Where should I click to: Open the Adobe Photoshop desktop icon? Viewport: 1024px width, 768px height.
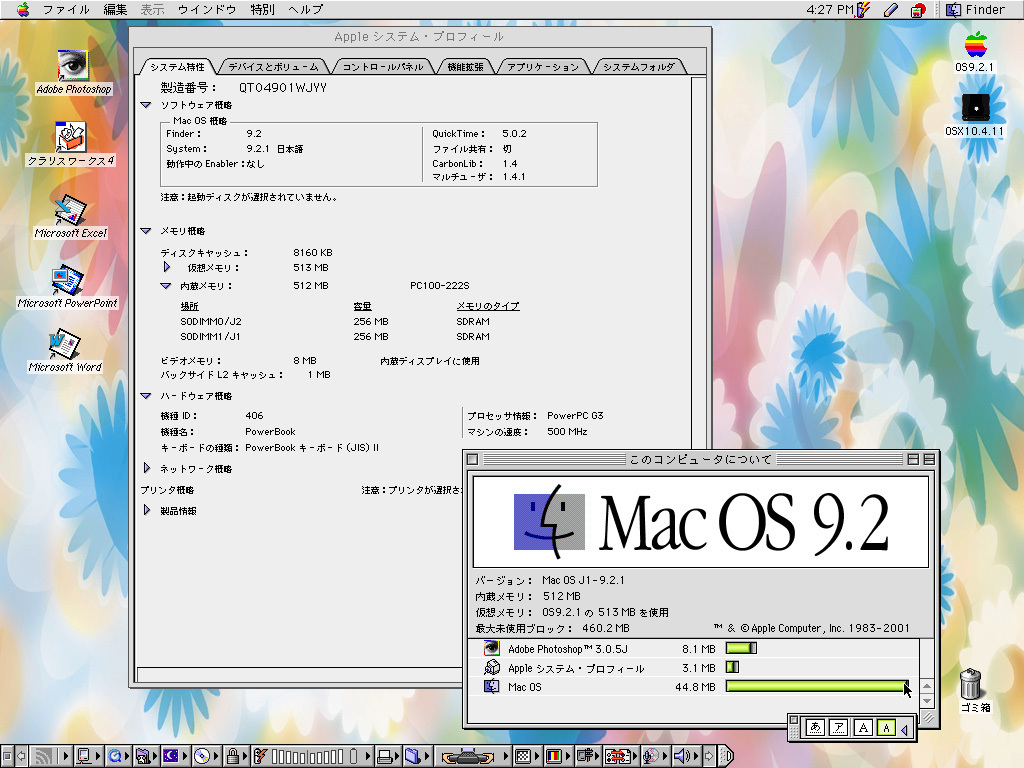tap(72, 65)
